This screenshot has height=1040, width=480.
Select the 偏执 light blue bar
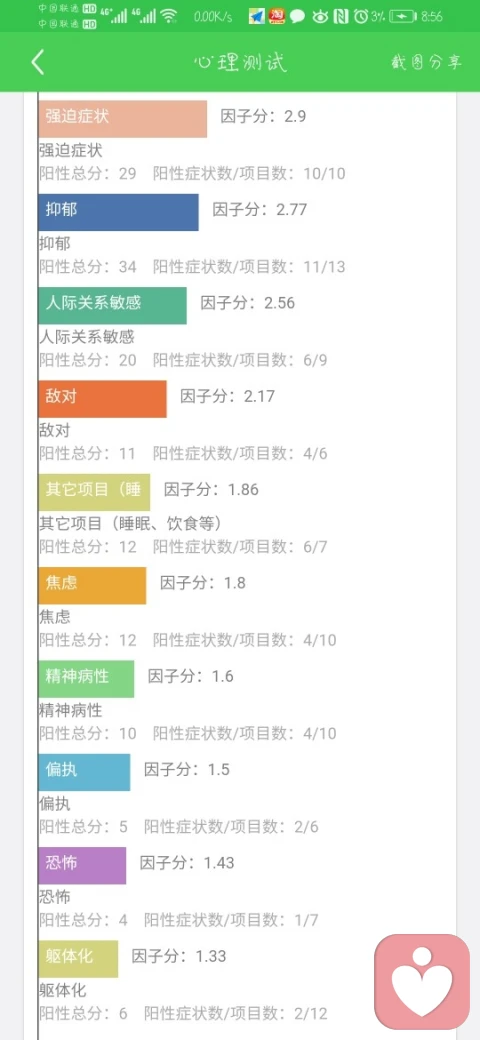click(84, 772)
